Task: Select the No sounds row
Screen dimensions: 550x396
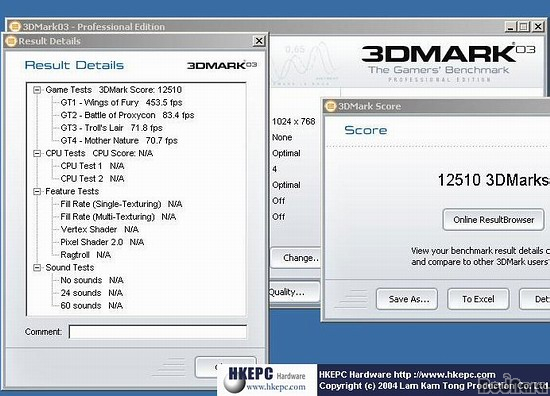Action: [92, 280]
